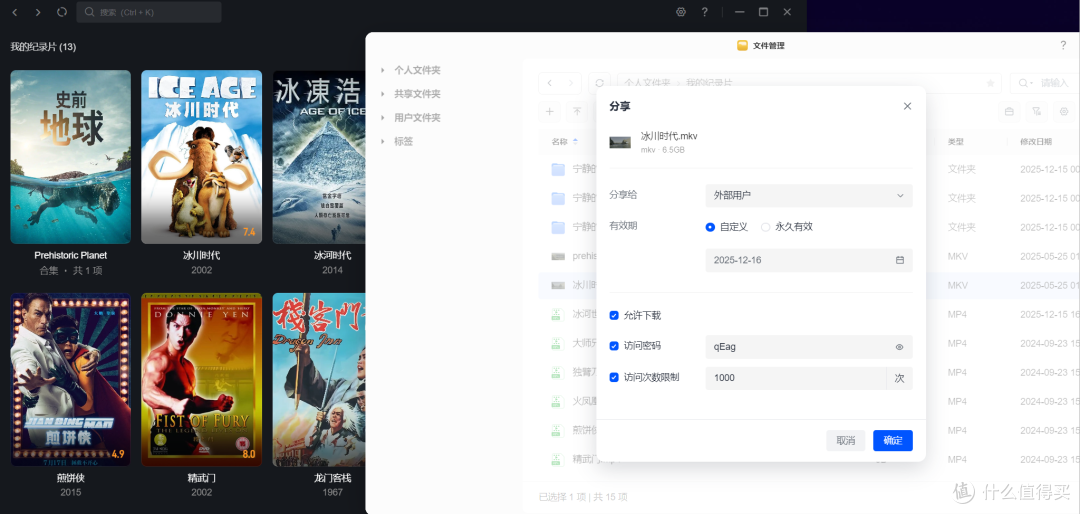This screenshot has width=1080, height=514.
Task: Select the 独臂刀 MP4 file icon
Action: pos(558,372)
